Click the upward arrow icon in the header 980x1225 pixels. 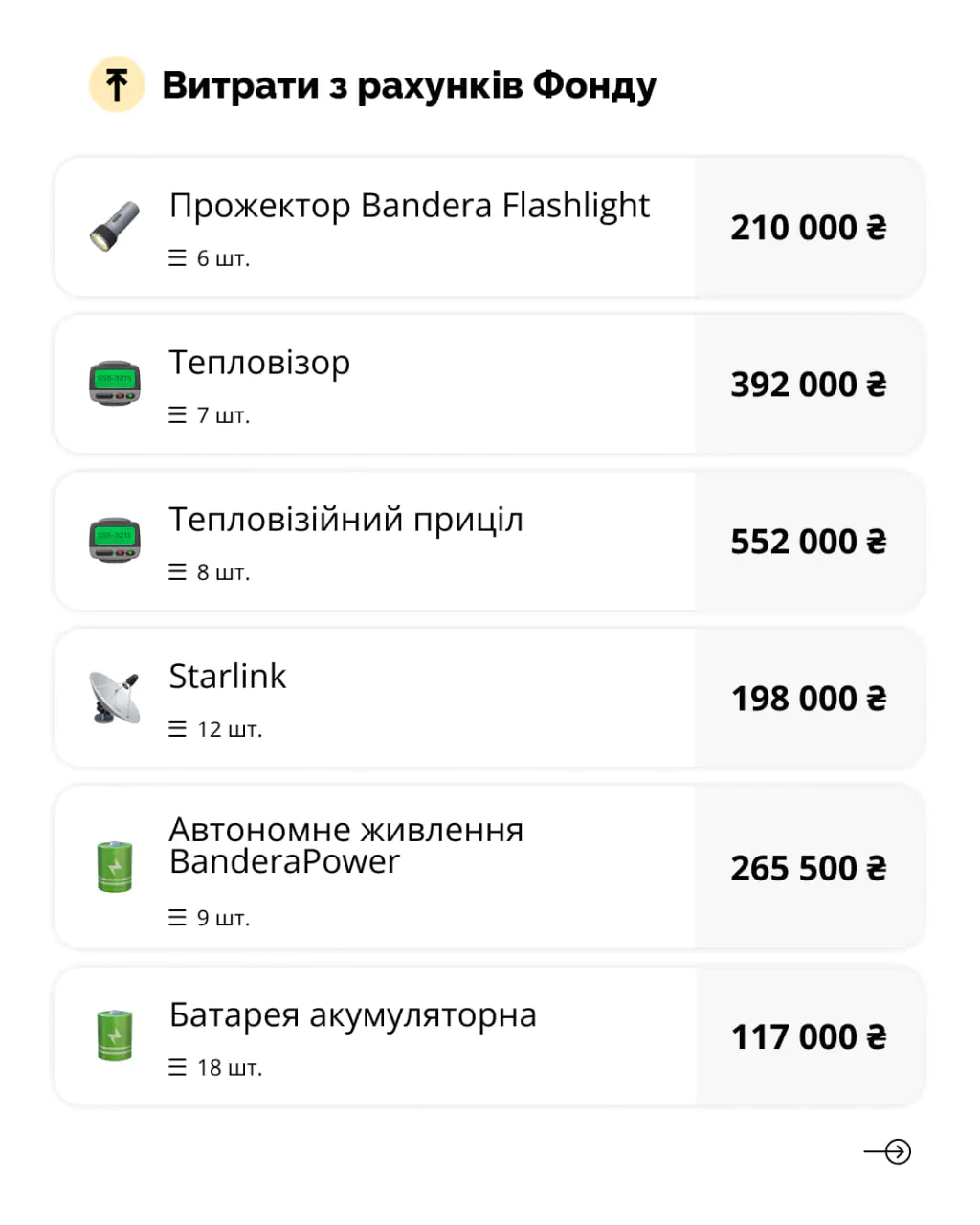click(x=117, y=85)
